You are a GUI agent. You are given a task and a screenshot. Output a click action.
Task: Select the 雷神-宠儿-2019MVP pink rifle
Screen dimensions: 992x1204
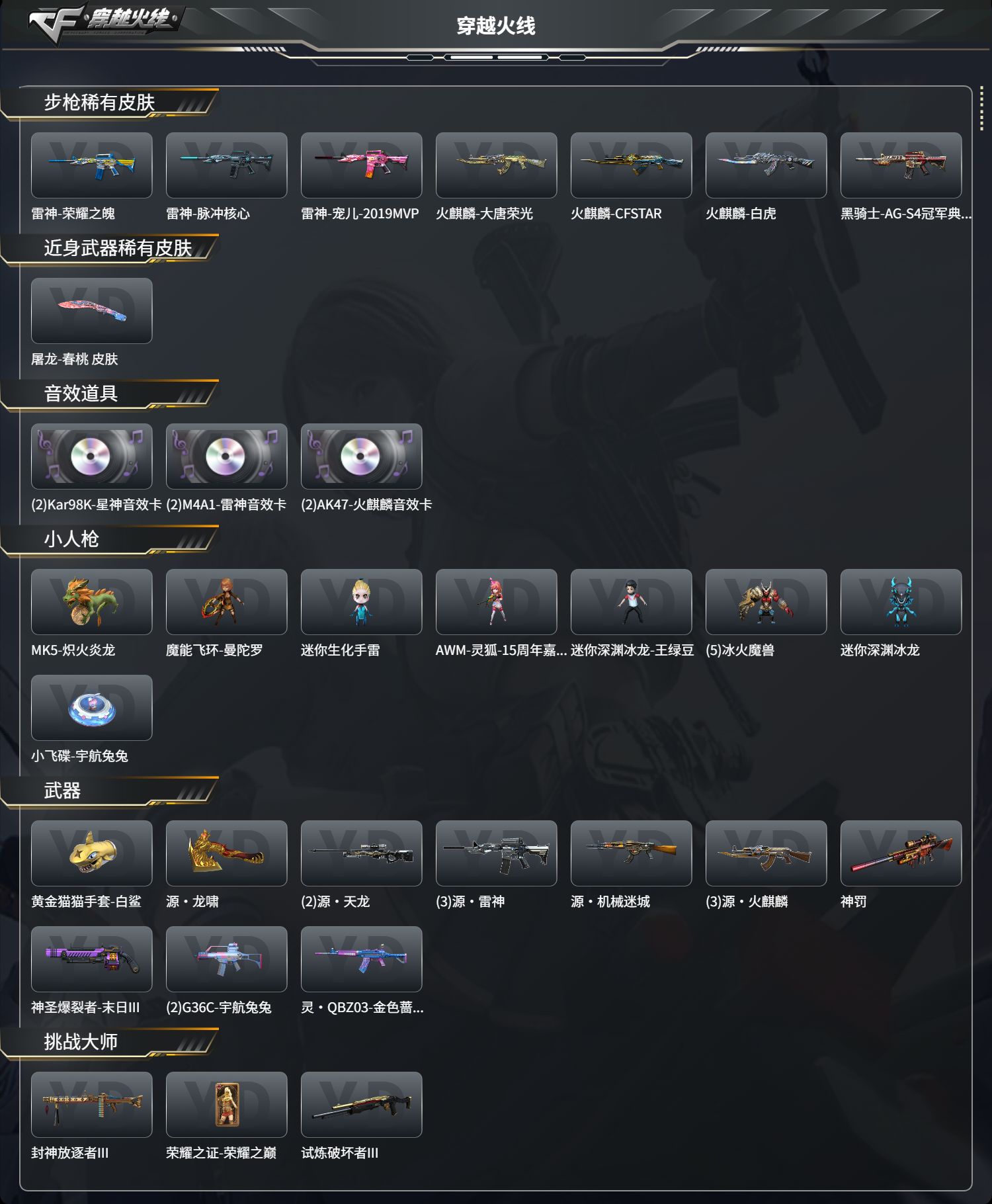(362, 165)
